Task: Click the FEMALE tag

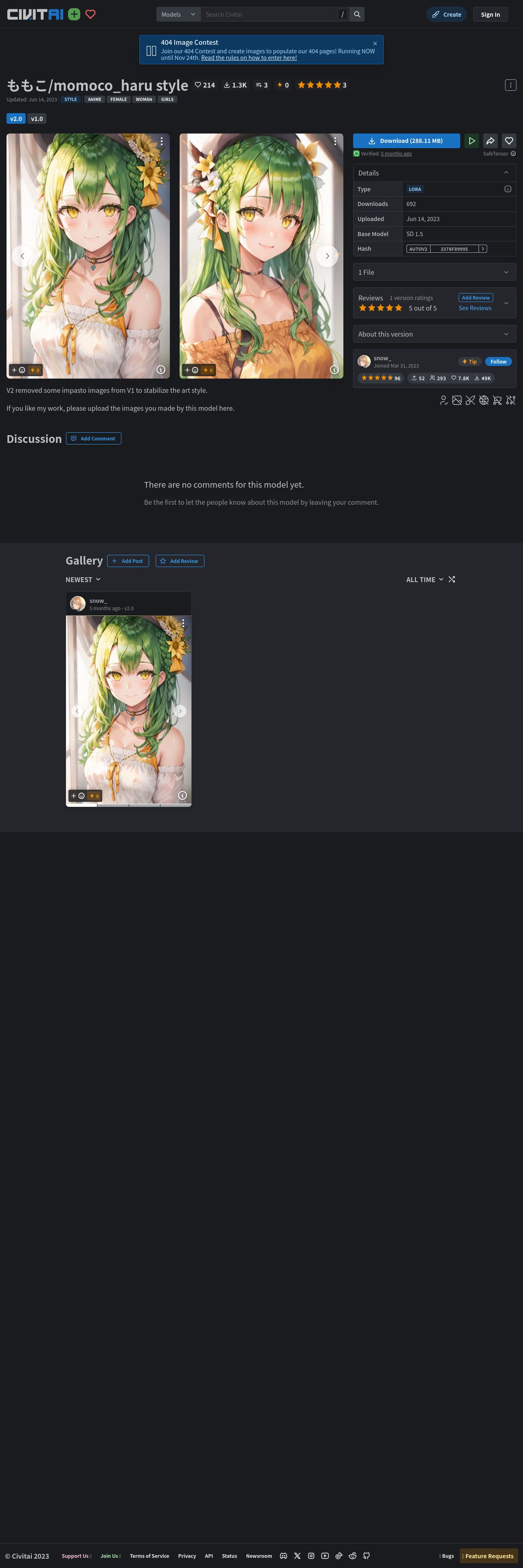Action: pos(119,99)
